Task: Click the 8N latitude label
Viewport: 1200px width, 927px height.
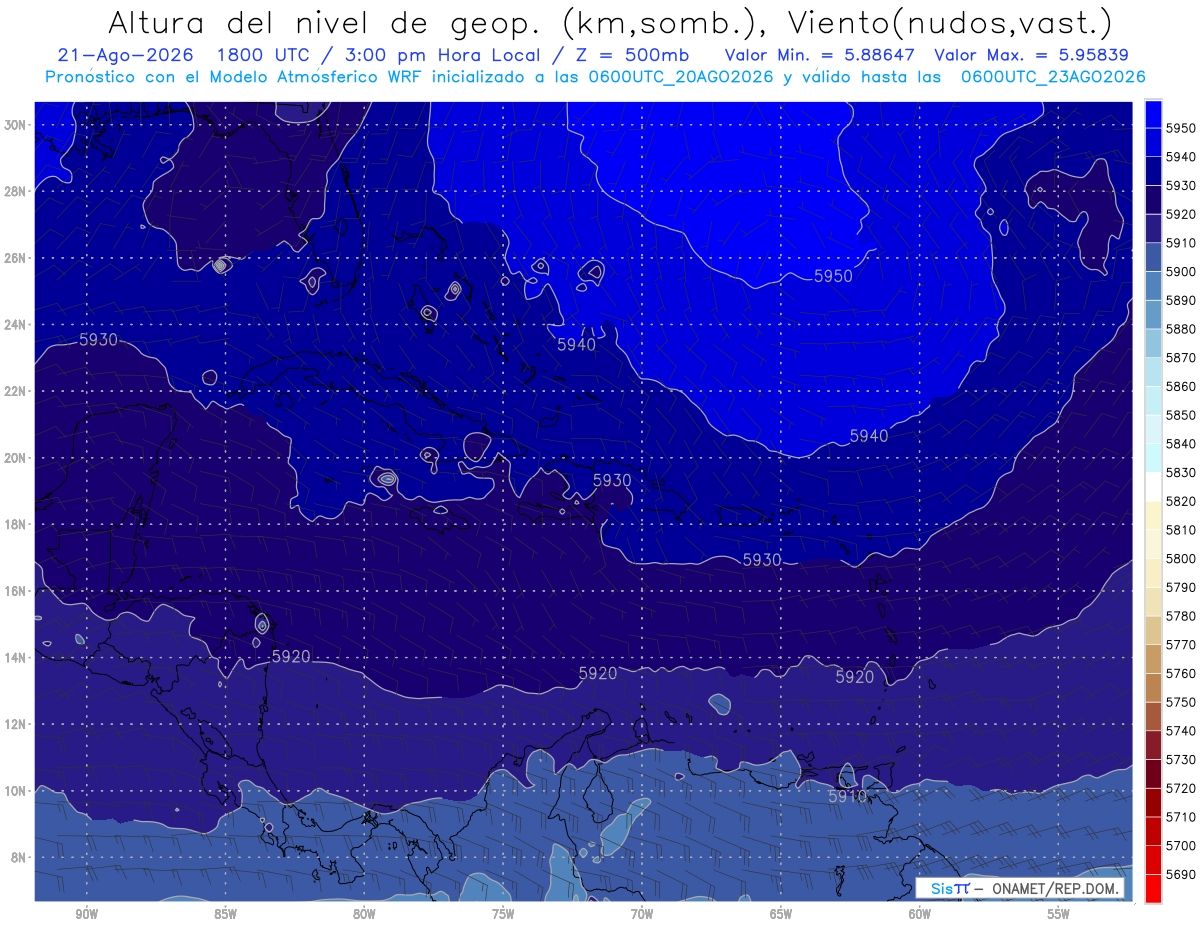Action: pos(18,857)
